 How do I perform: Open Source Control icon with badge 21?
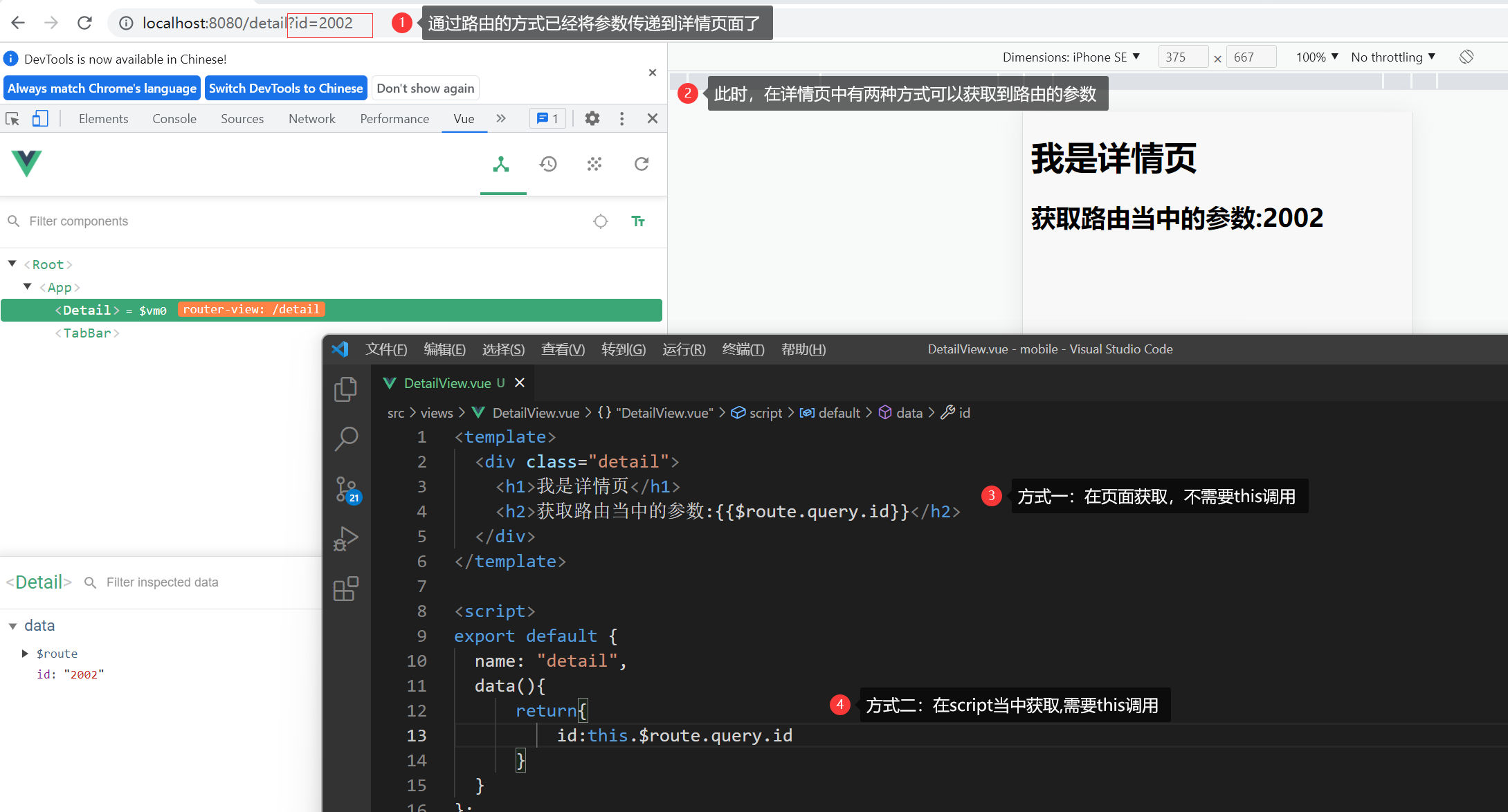tap(346, 490)
